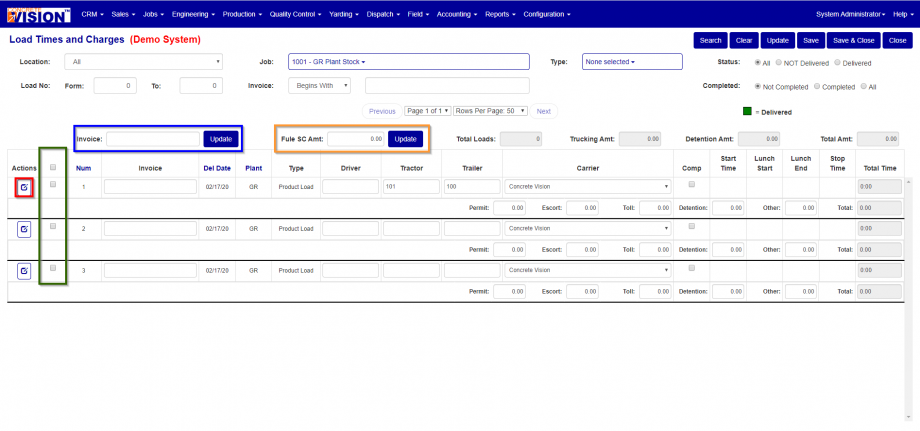This screenshot has height=431, width=920.
Task: Click the Close button beside Save & Close
Action: coord(897,40)
